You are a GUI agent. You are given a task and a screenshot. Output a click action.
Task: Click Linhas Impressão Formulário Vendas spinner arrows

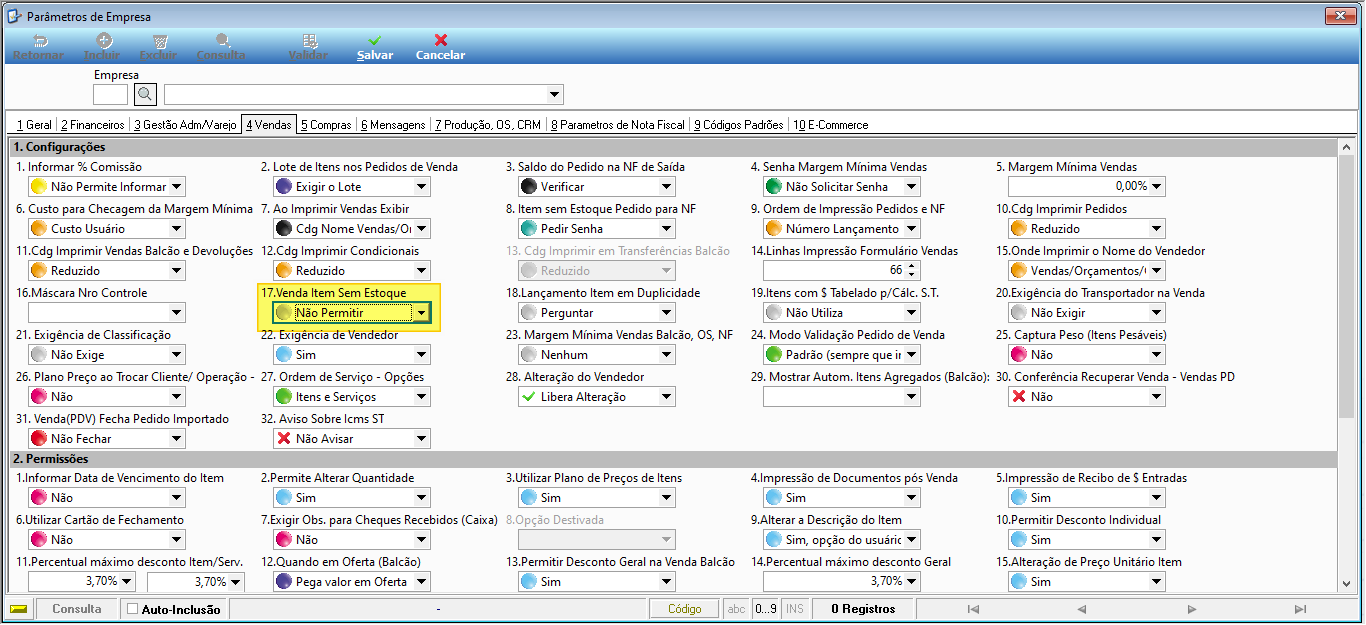coord(911,271)
